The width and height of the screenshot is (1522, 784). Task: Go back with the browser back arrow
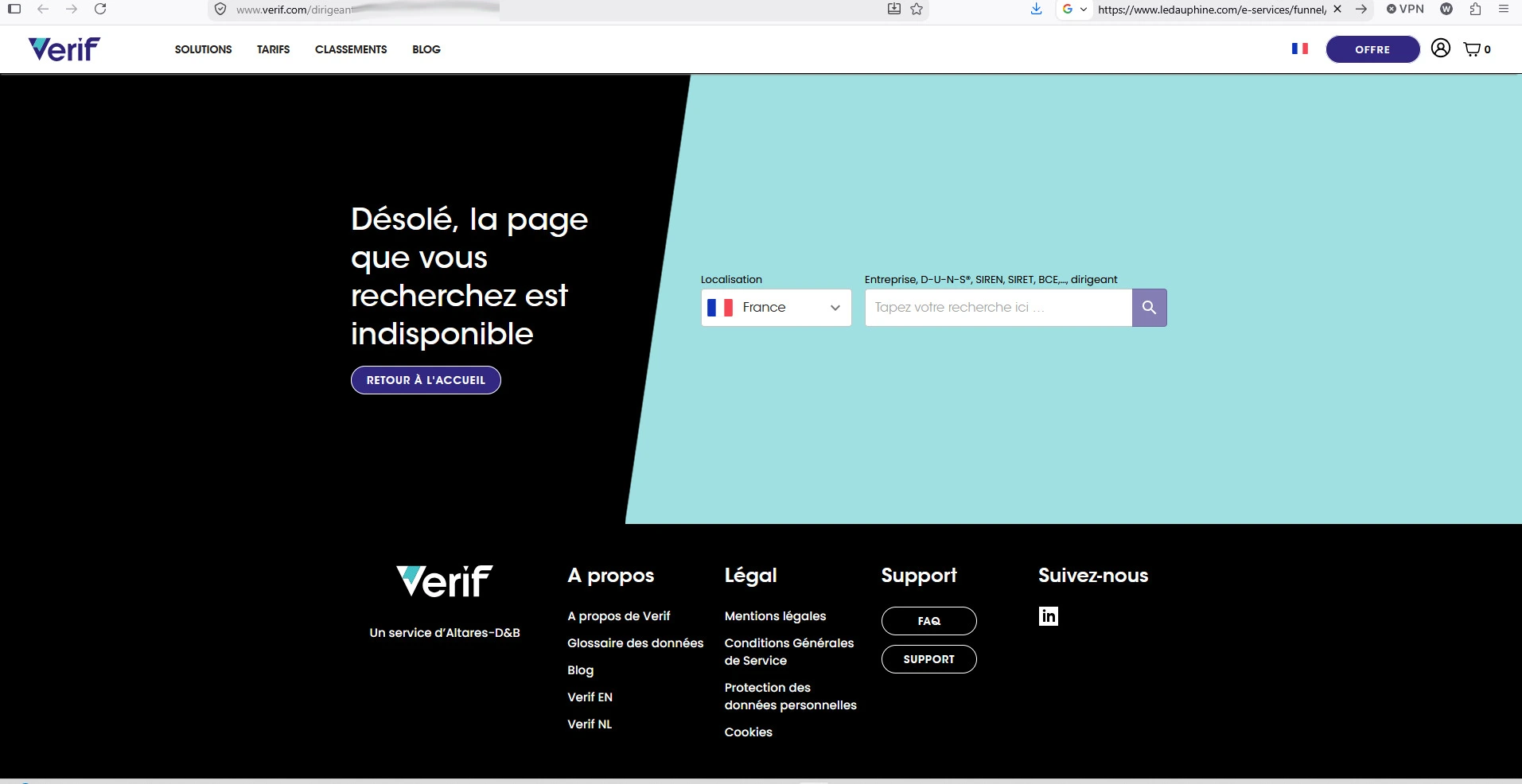(43, 10)
